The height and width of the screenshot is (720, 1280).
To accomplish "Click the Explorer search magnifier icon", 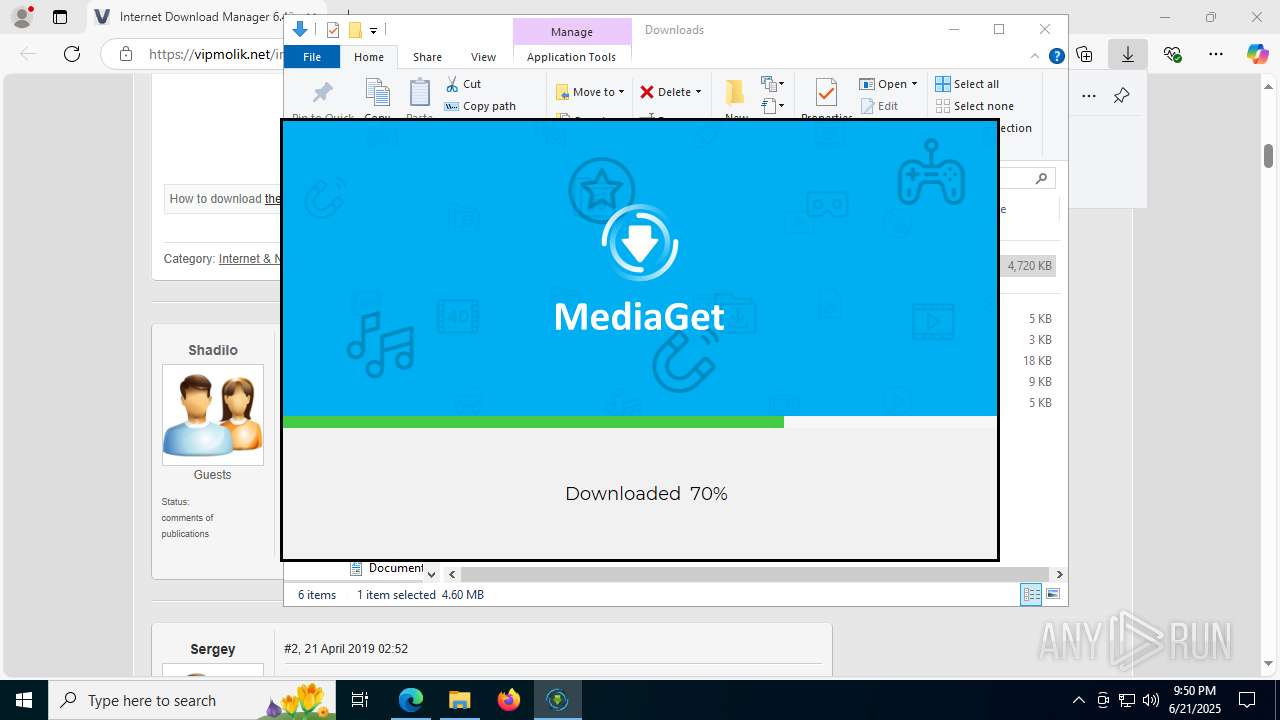I will (x=1041, y=179).
